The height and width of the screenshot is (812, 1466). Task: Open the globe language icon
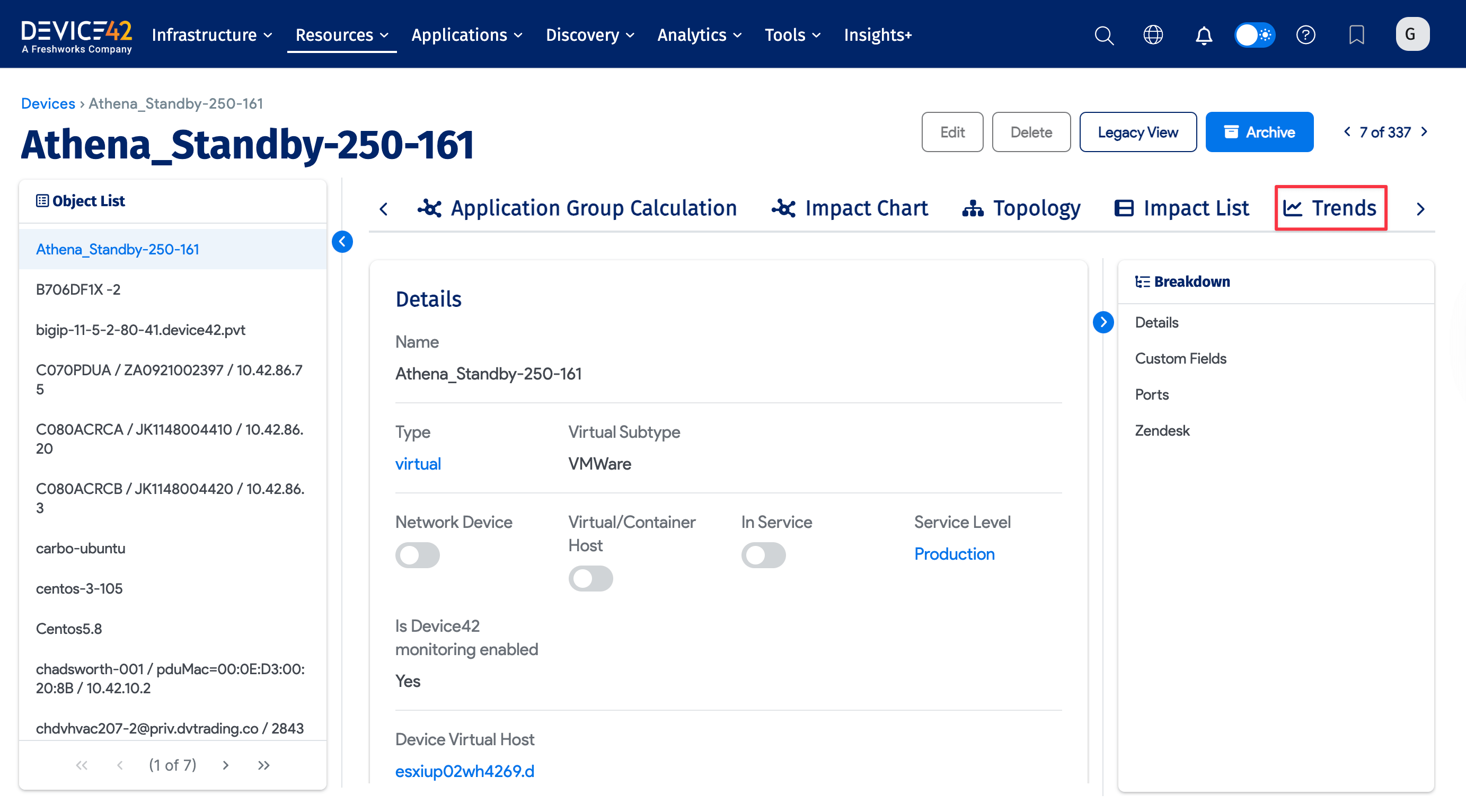(x=1153, y=36)
